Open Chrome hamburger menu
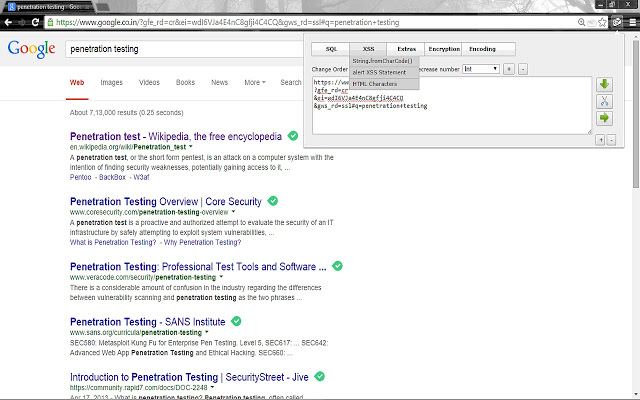Image resolution: width=640 pixels, height=400 pixels. click(632, 22)
